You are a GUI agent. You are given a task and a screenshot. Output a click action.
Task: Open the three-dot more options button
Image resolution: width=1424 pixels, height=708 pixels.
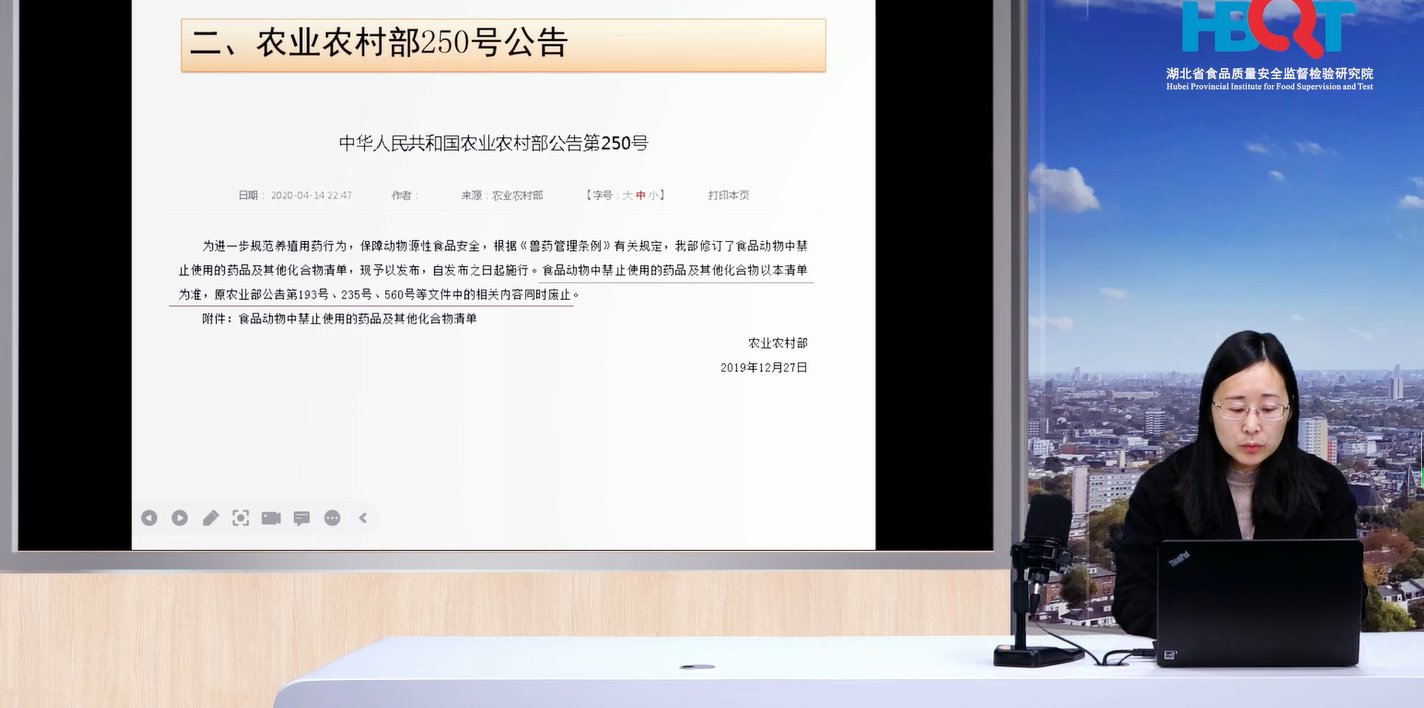[x=332, y=518]
